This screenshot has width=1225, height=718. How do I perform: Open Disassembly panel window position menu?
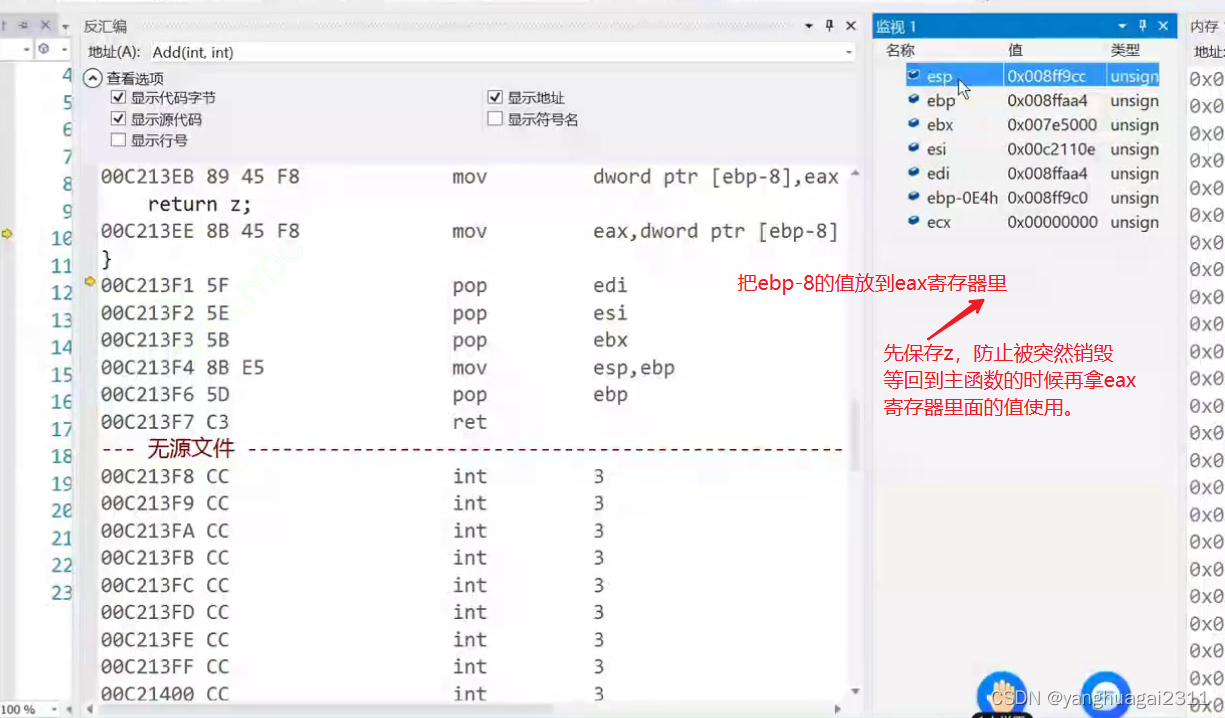click(x=808, y=27)
